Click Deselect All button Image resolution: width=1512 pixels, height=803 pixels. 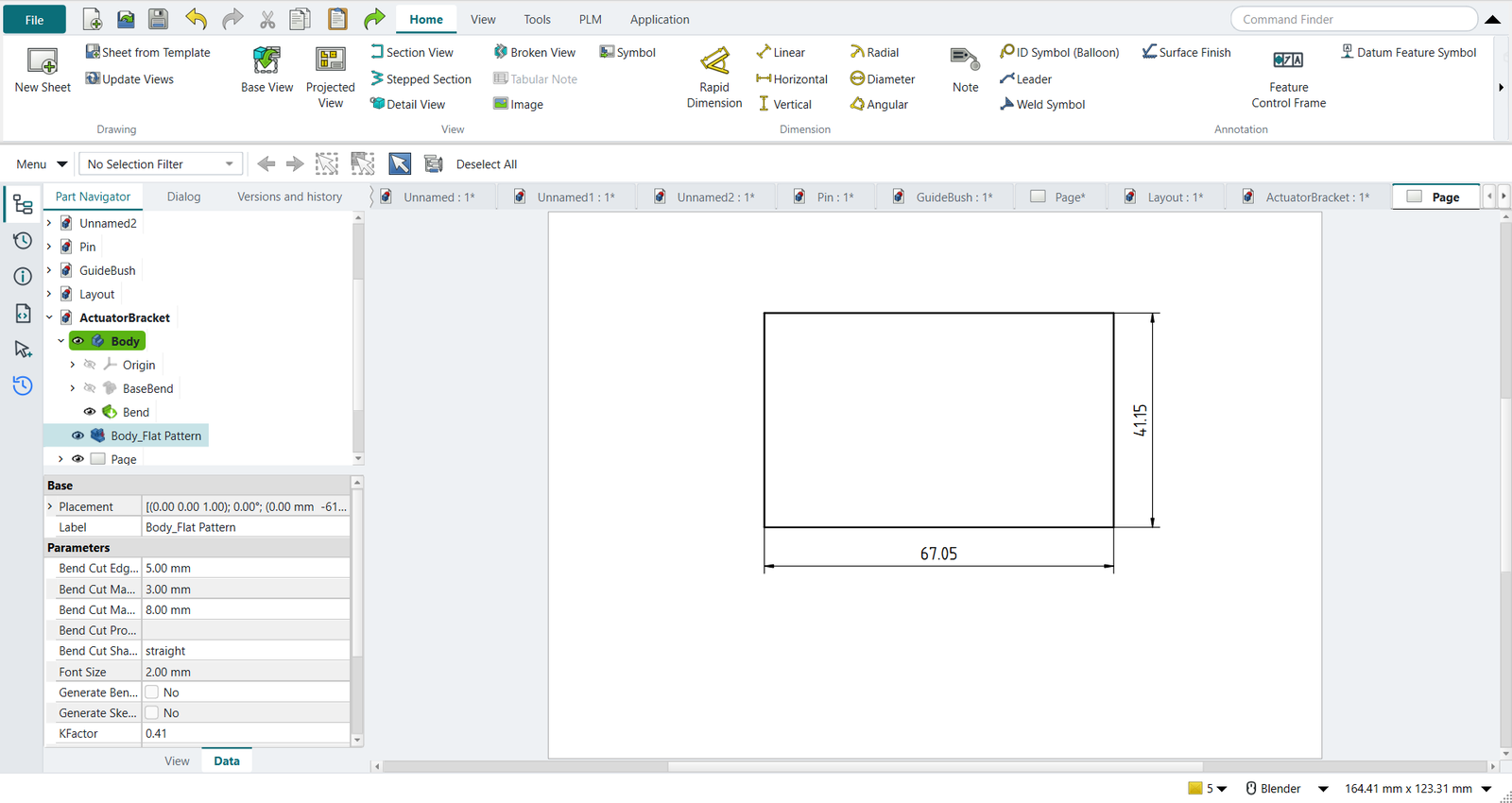[486, 164]
